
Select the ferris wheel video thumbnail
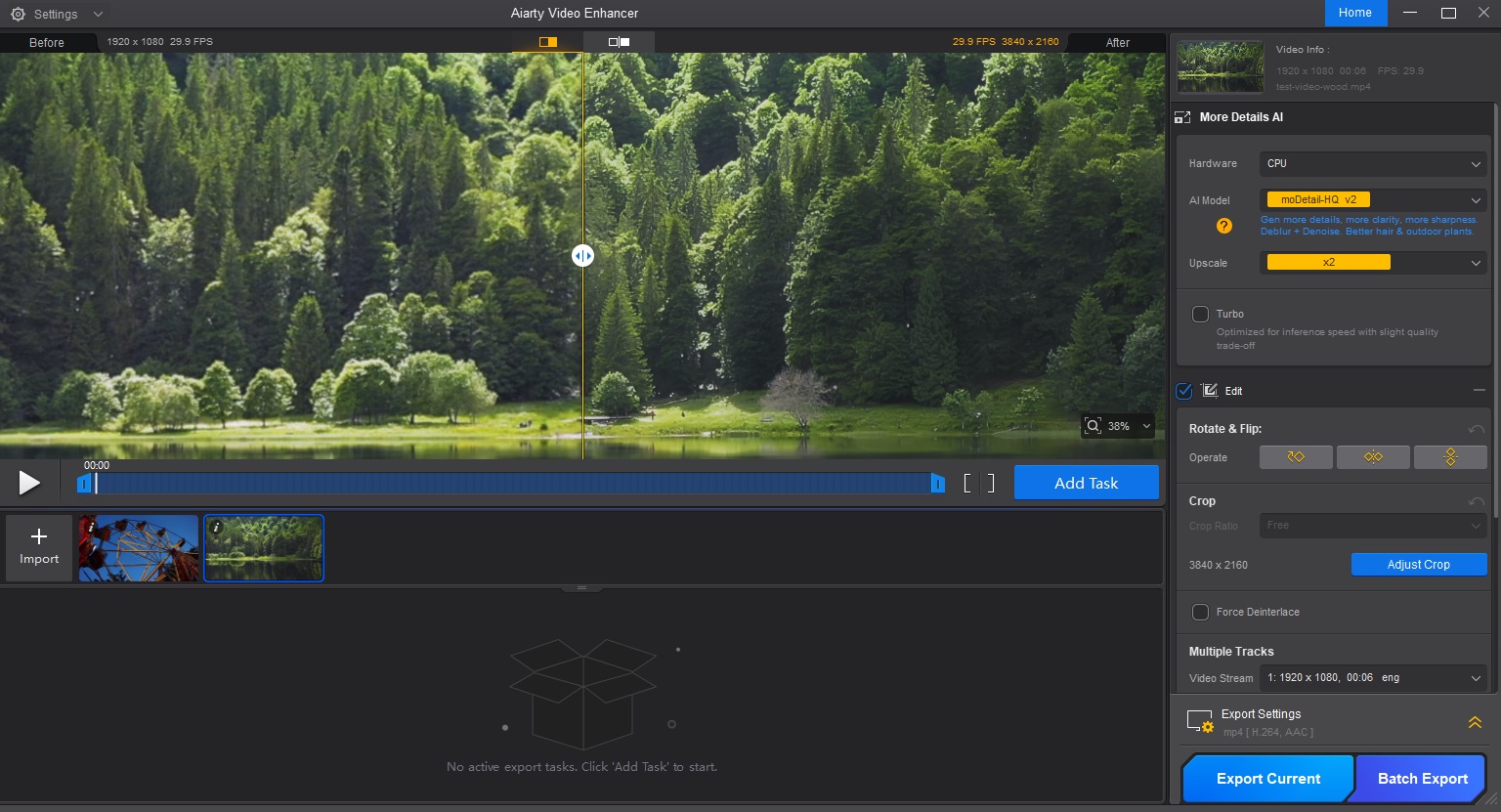pyautogui.click(x=138, y=548)
